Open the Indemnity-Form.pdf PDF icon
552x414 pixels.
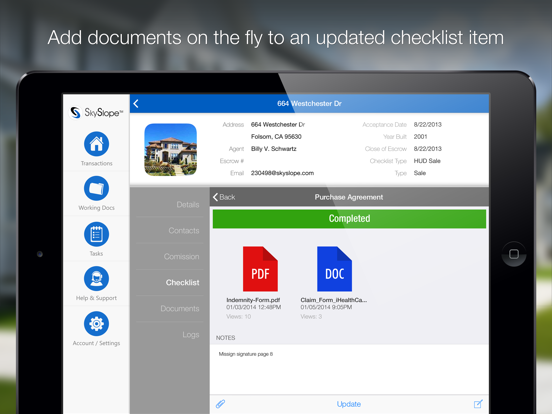(260, 269)
